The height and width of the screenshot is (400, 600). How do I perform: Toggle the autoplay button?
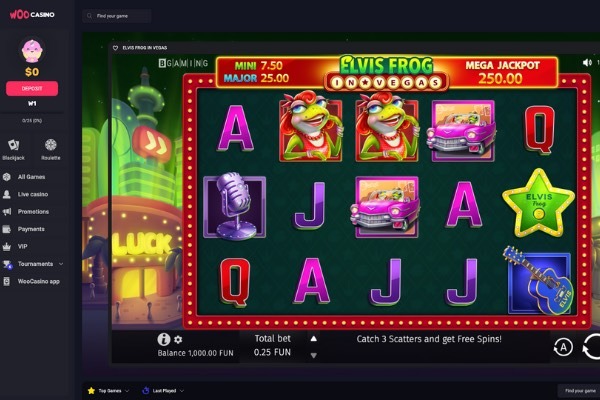click(563, 348)
